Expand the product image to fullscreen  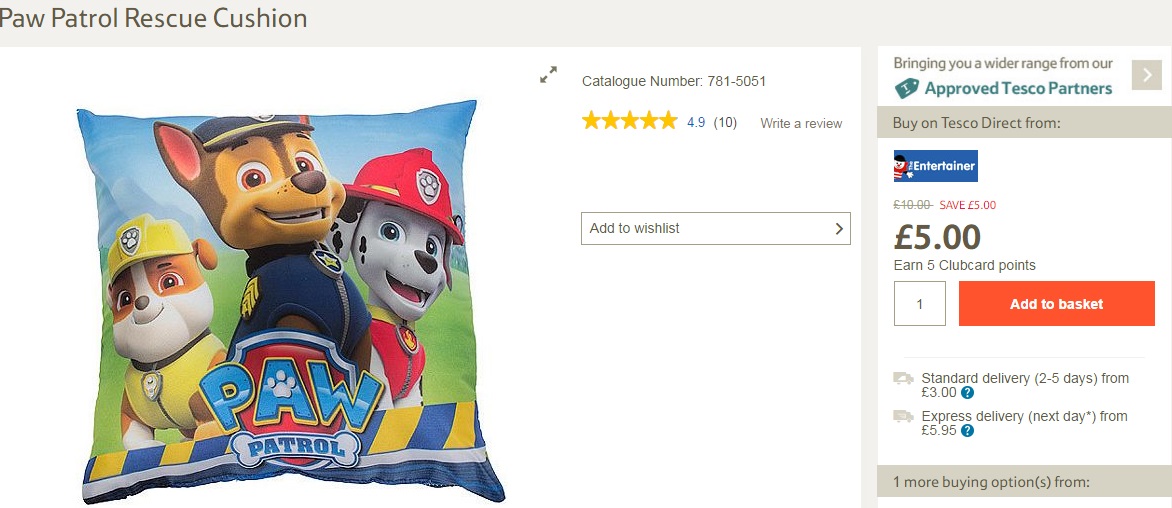tap(548, 75)
